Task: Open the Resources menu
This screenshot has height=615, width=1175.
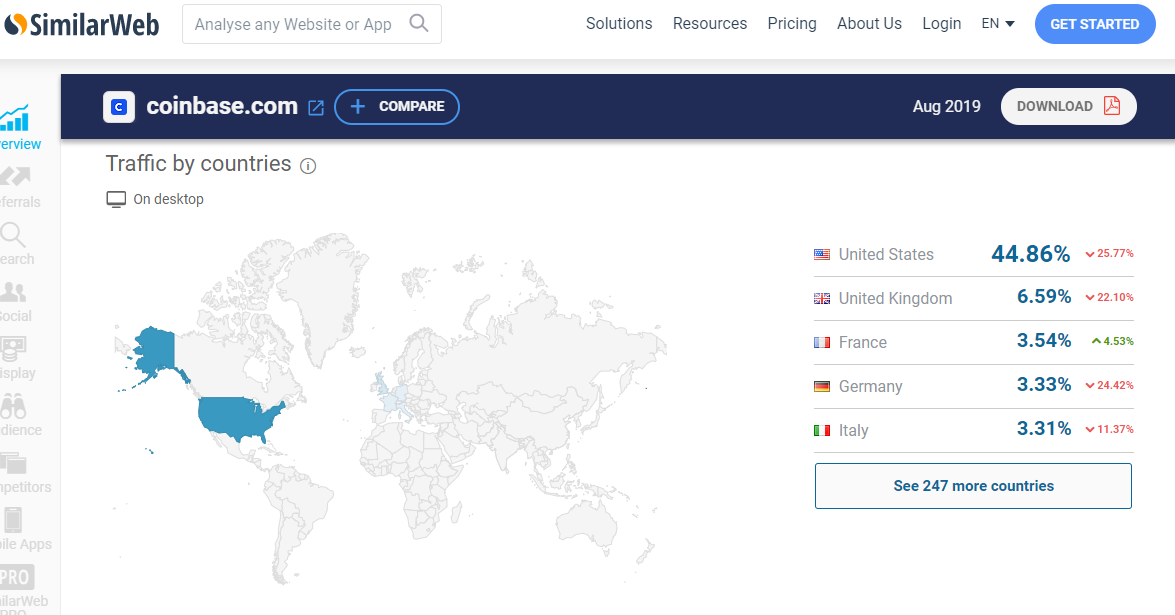Action: pyautogui.click(x=710, y=23)
